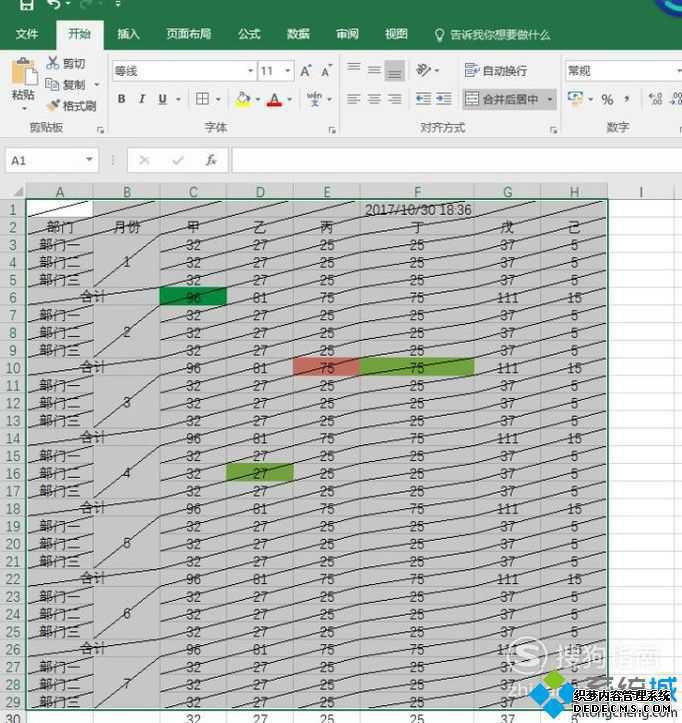This screenshot has width=682, height=723.
Task: Open the 文件 tab
Action: click(x=27, y=34)
